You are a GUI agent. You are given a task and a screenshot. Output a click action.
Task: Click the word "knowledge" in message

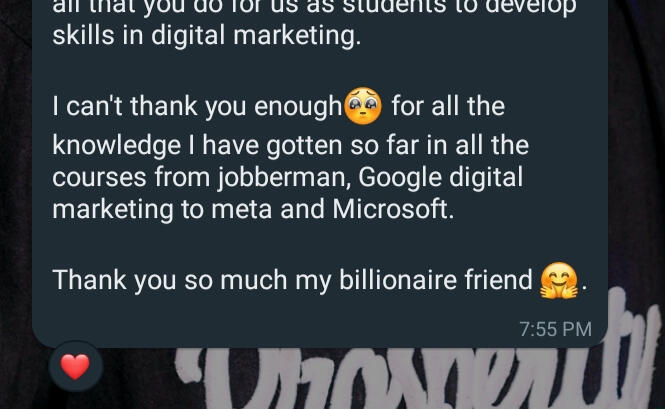[117, 146]
